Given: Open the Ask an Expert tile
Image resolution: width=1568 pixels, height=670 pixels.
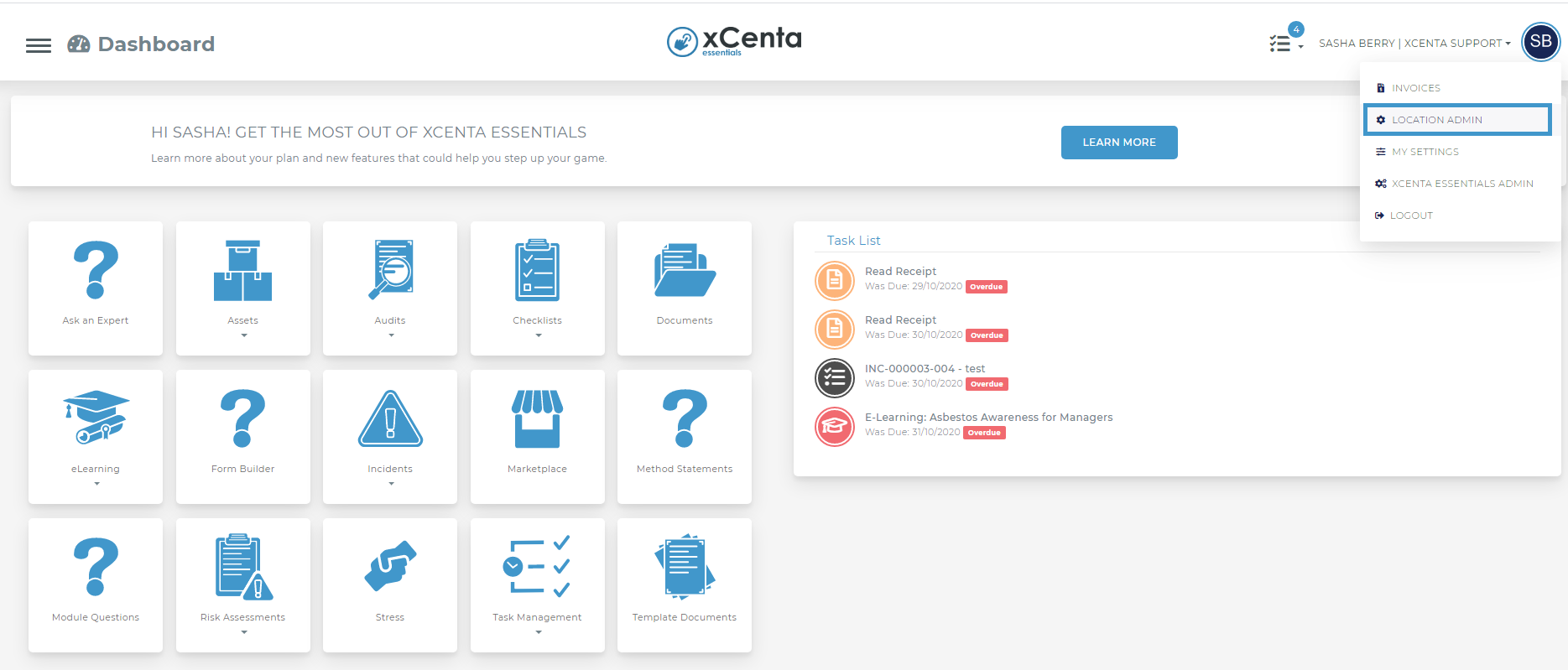Looking at the screenshot, I should click(96, 288).
